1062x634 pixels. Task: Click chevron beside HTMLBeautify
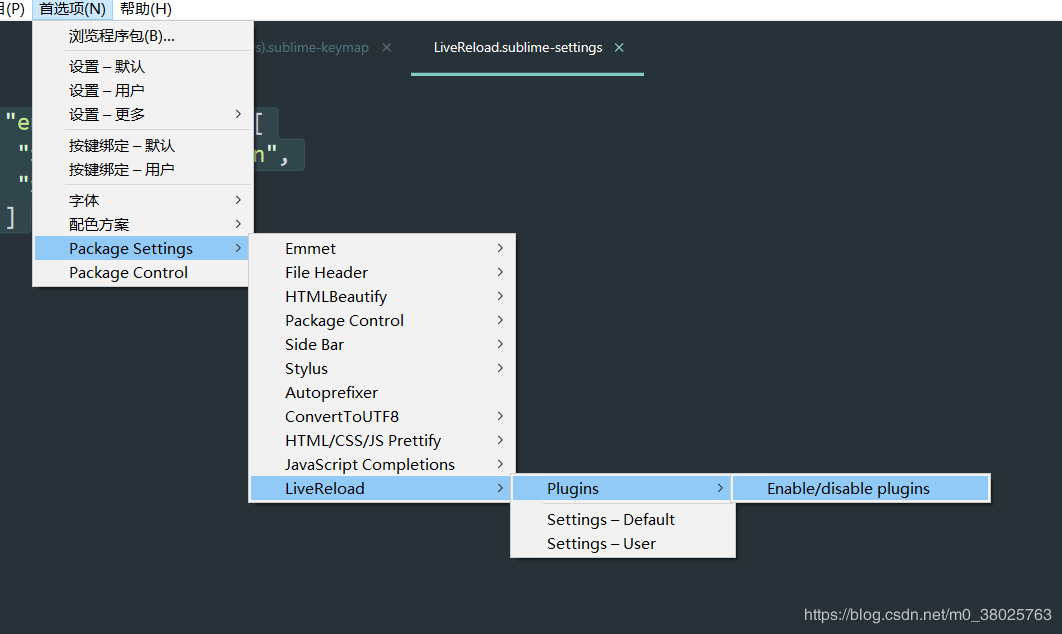[x=500, y=296]
